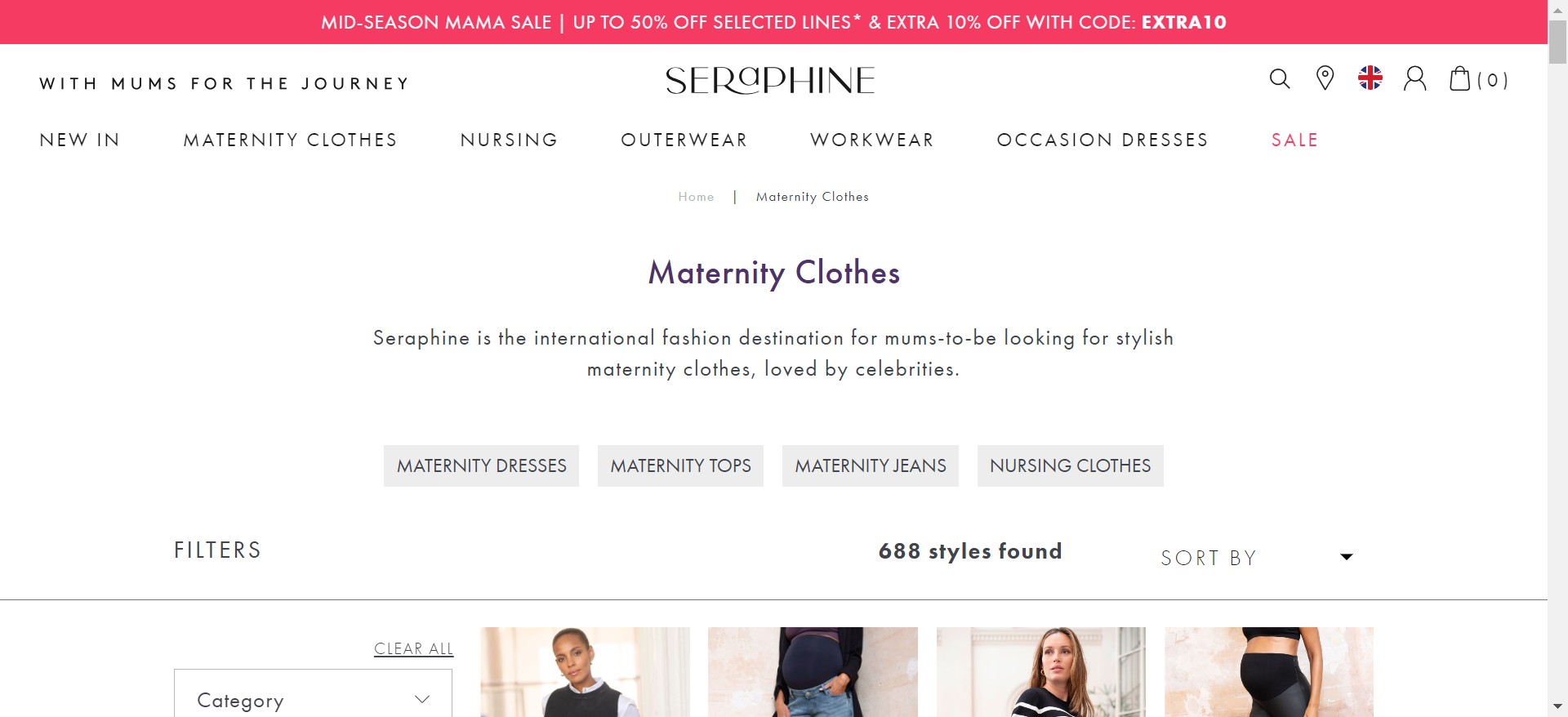This screenshot has height=717, width=1568.
Task: Open the shopping bag icon
Action: pyautogui.click(x=1460, y=79)
